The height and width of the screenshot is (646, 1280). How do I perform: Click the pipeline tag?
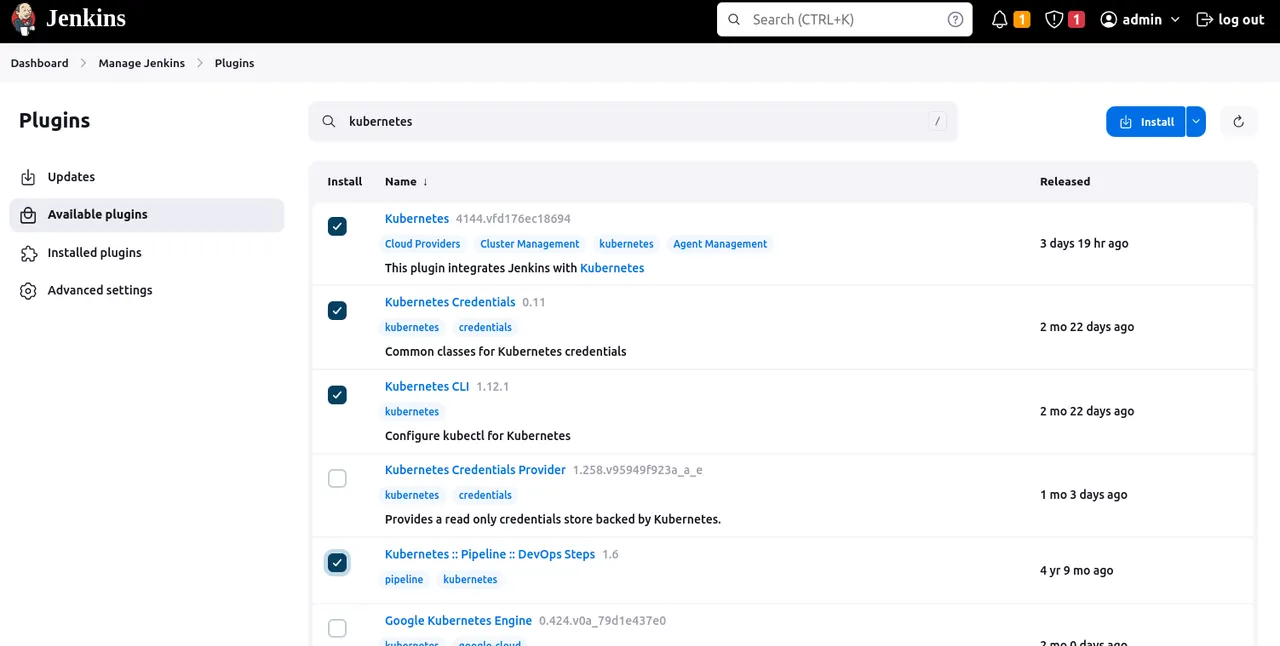(404, 580)
